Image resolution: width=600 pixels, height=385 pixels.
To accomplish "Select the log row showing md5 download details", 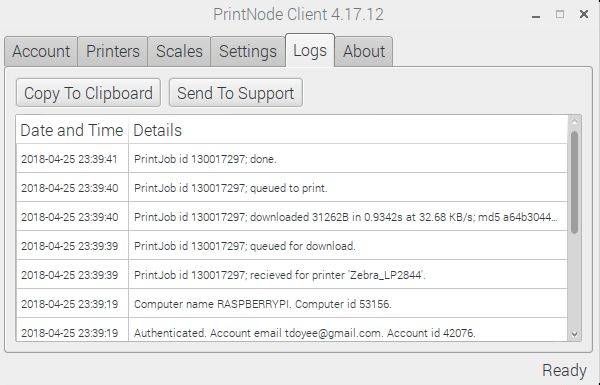I will click(292, 217).
